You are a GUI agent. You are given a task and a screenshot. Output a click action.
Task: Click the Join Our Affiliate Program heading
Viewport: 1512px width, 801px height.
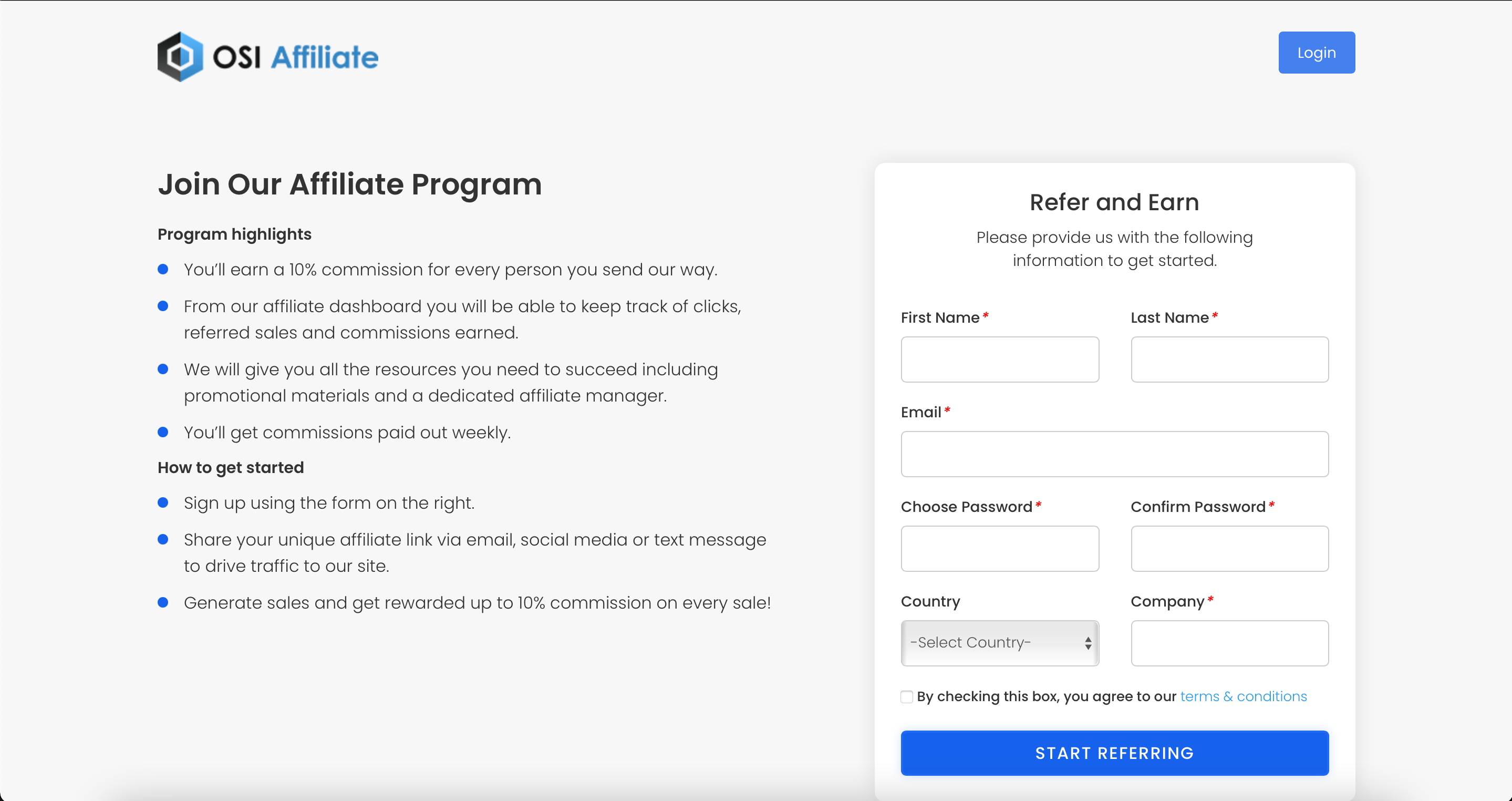(x=349, y=184)
